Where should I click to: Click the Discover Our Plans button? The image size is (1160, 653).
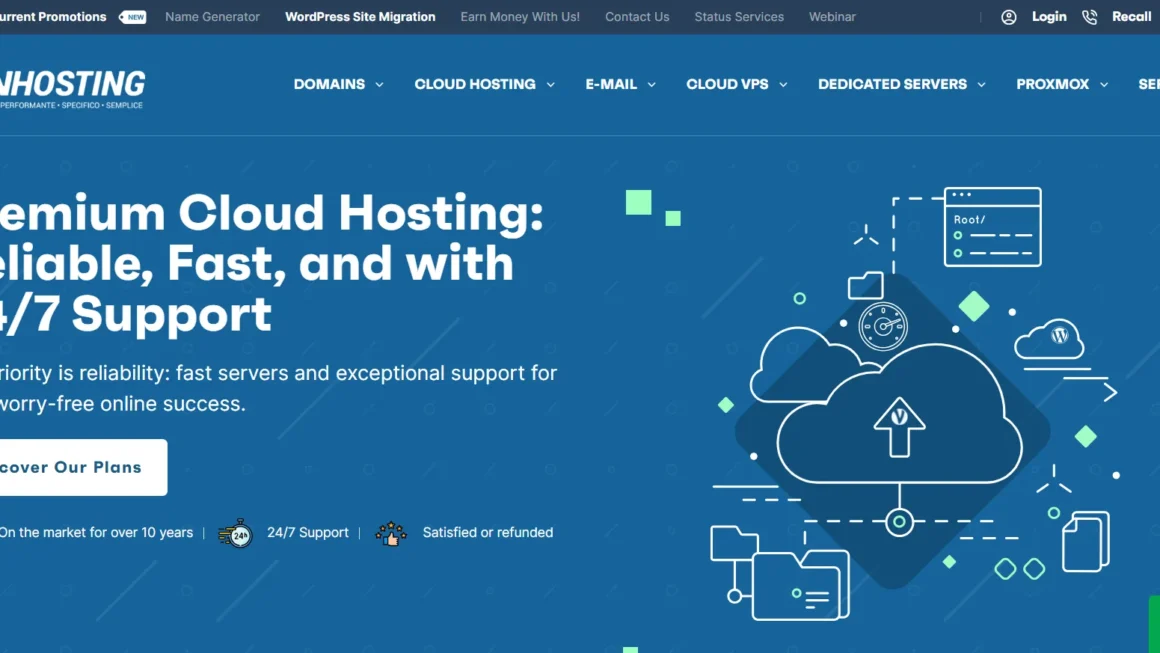84,467
